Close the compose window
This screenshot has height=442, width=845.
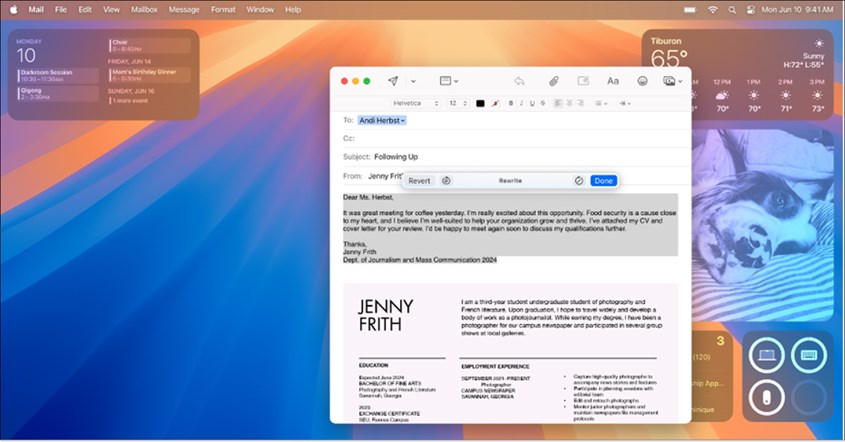[344, 81]
